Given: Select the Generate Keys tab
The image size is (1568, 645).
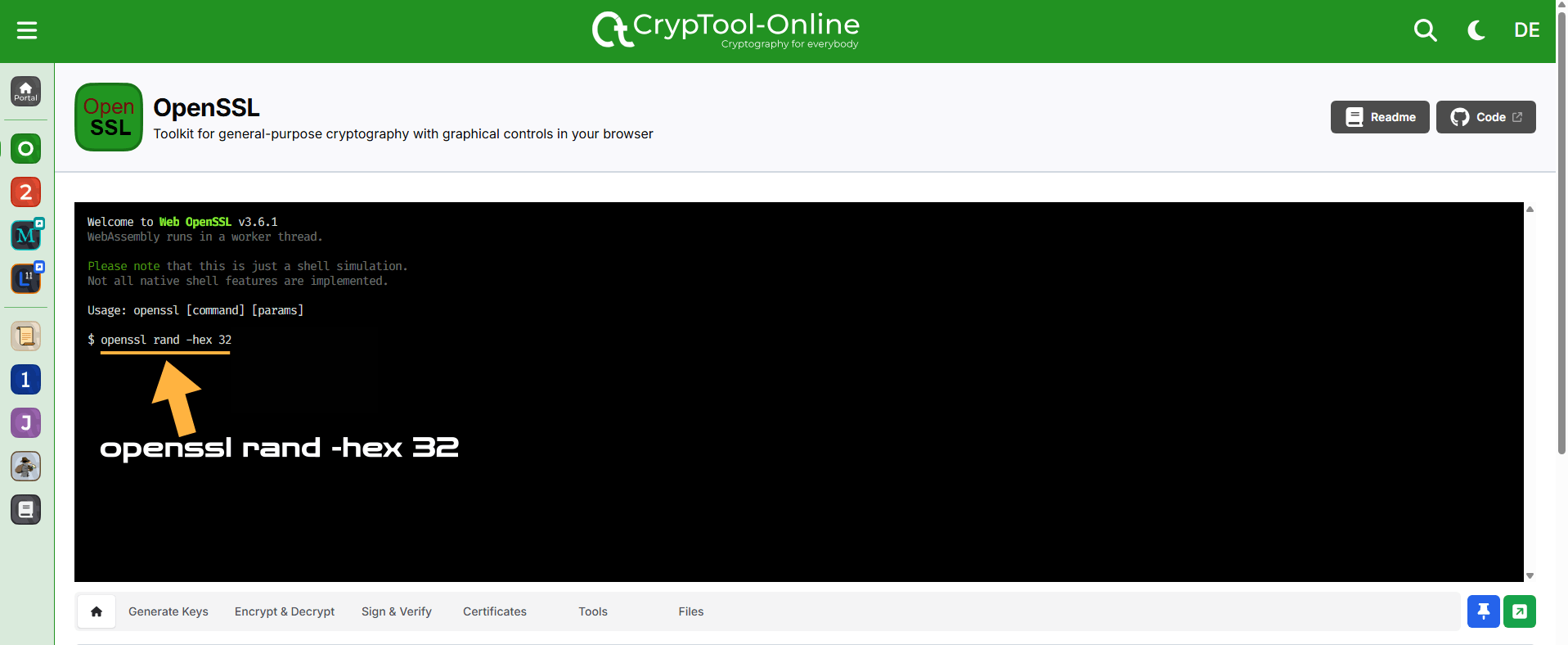Looking at the screenshot, I should pos(168,611).
